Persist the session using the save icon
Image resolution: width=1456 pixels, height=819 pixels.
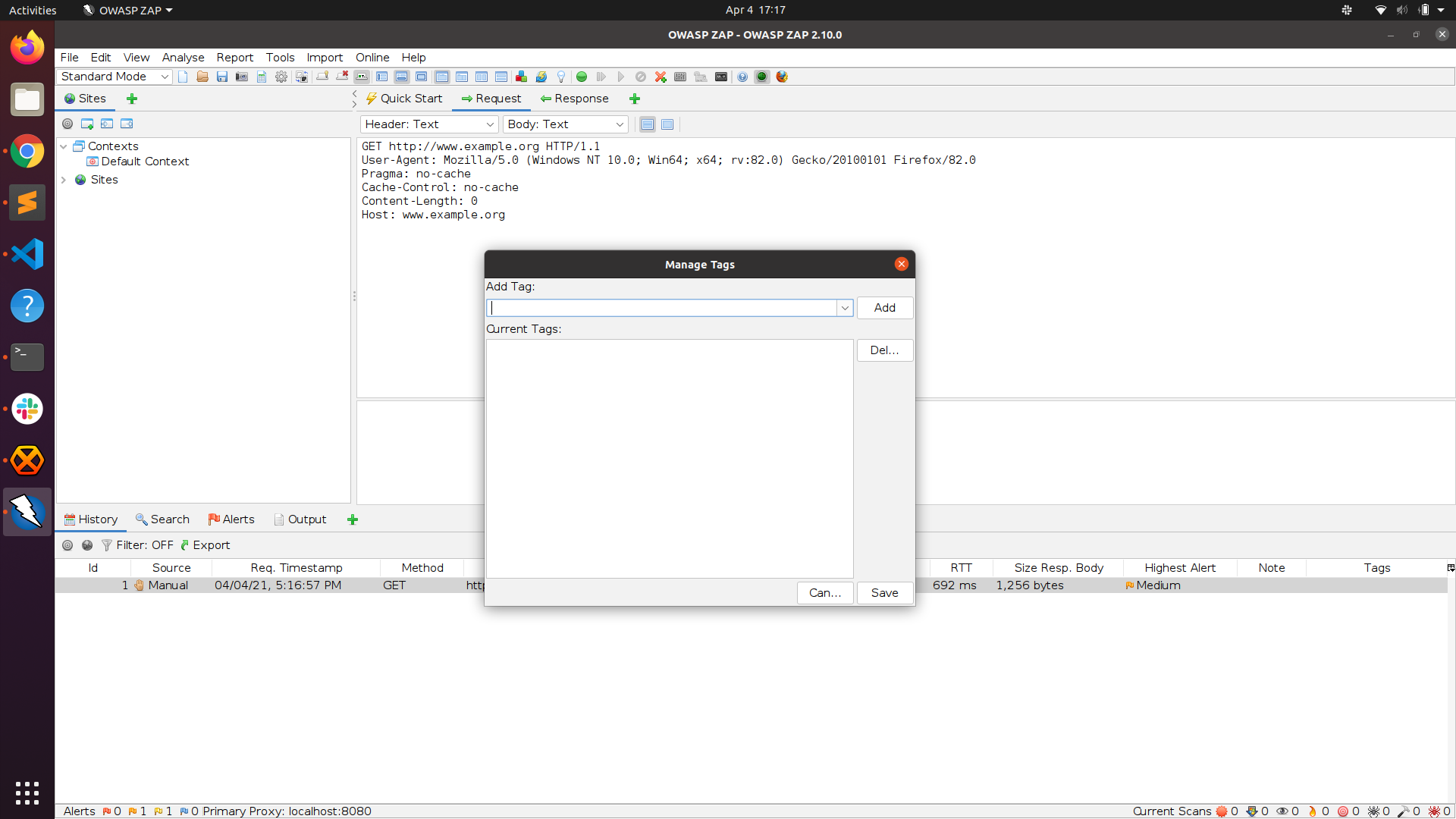coord(221,77)
